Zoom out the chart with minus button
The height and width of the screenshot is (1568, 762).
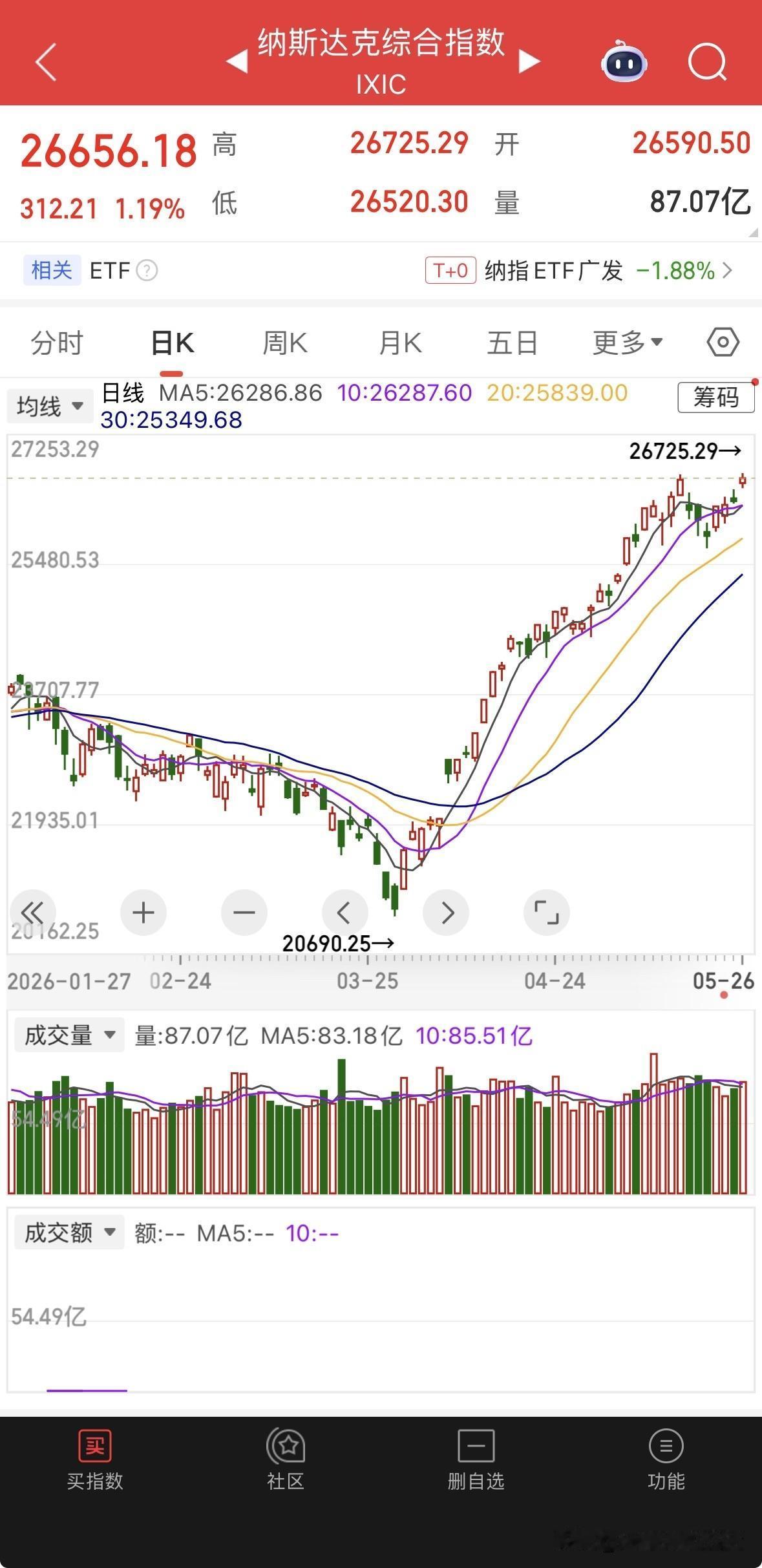(244, 913)
